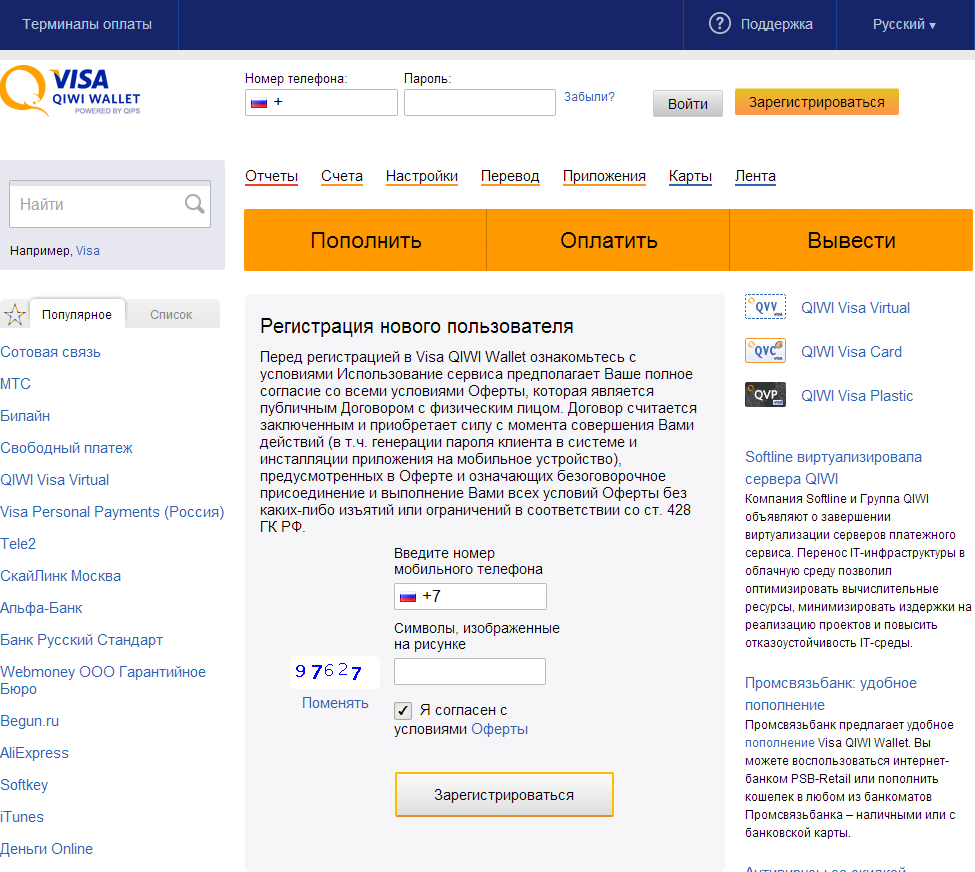Viewport: 975px width, 872px height.
Task: Switch to the Список tab
Action: coord(172,315)
